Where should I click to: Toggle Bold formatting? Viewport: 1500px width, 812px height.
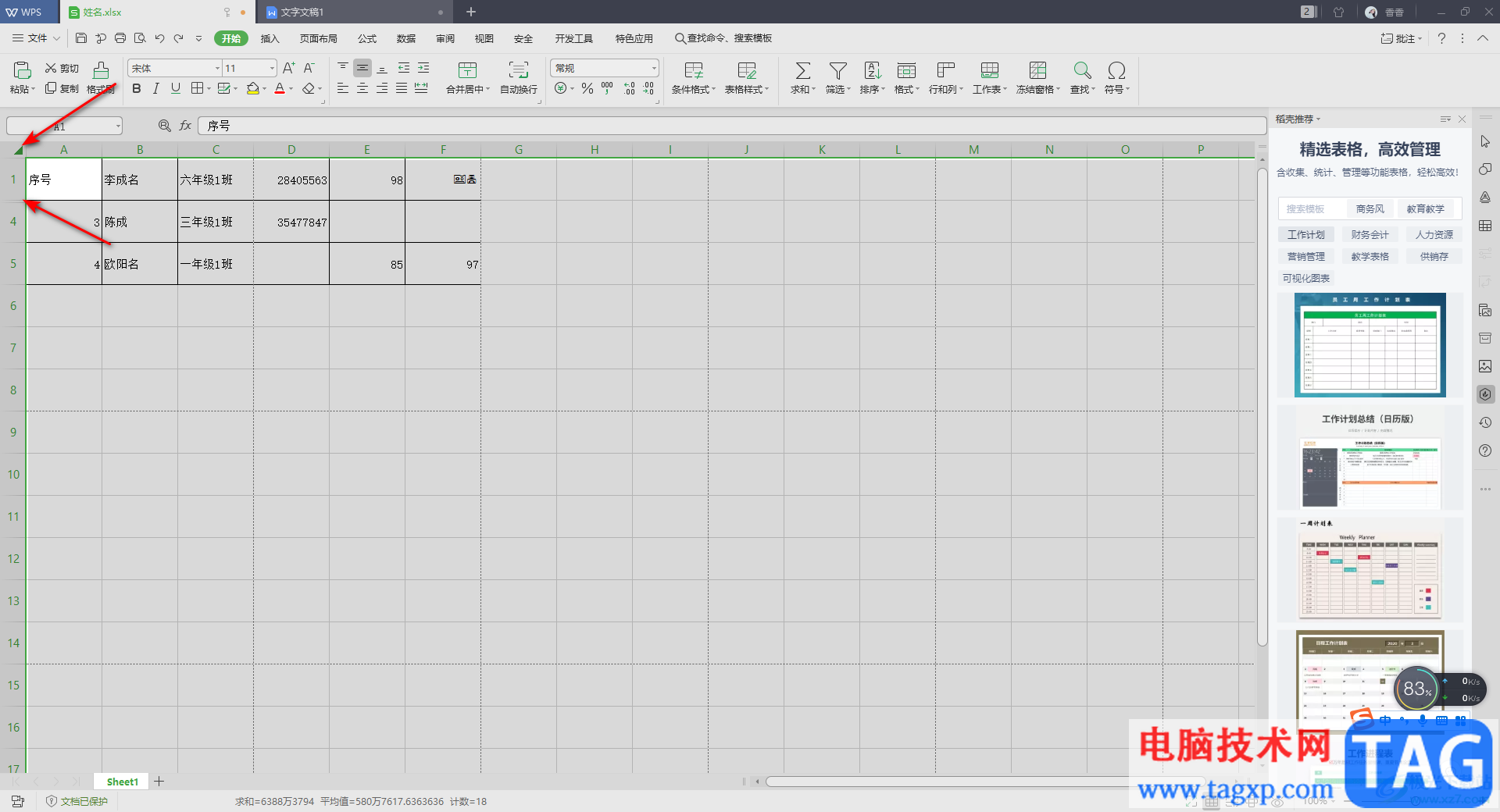coord(137,89)
